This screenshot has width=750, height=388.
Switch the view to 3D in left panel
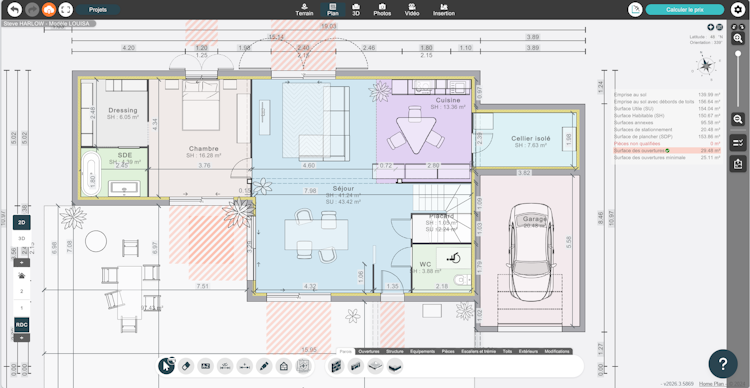click(x=22, y=238)
